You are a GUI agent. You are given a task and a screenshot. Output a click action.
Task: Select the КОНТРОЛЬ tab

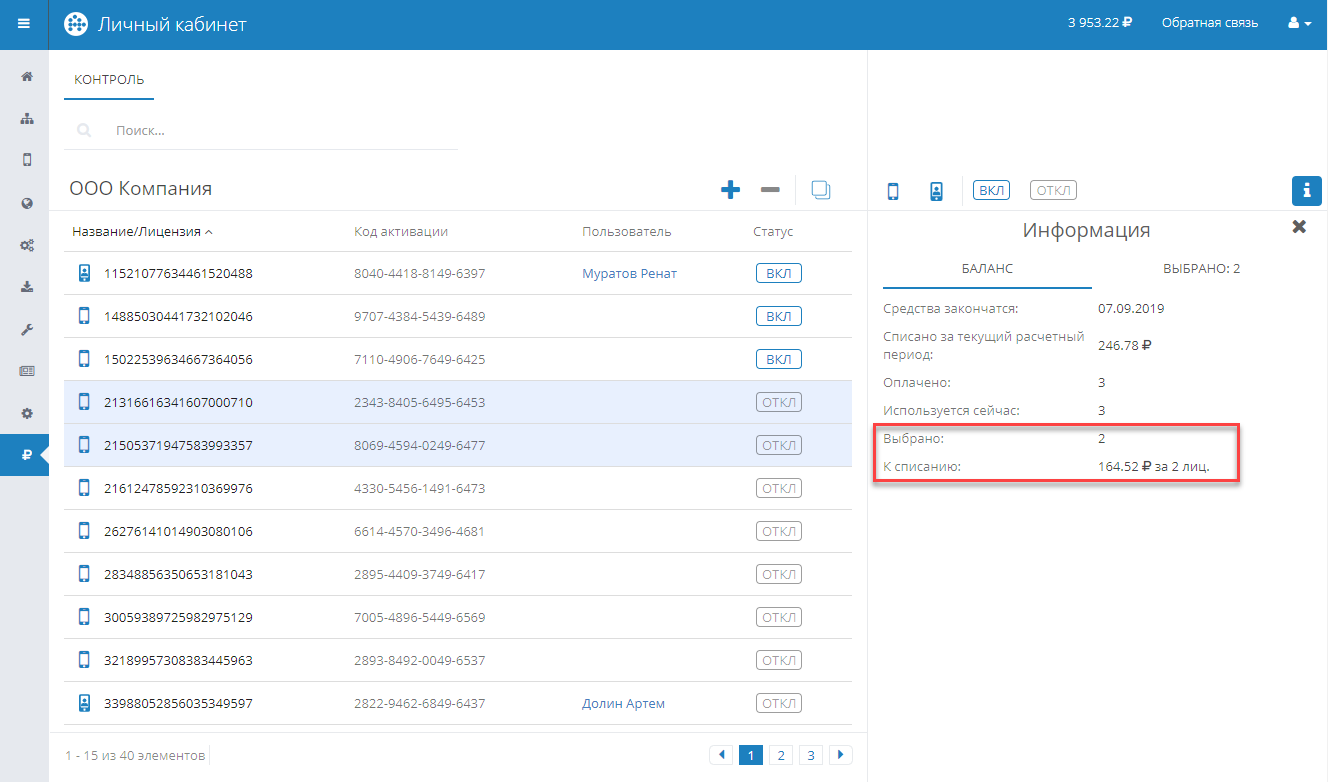(109, 80)
